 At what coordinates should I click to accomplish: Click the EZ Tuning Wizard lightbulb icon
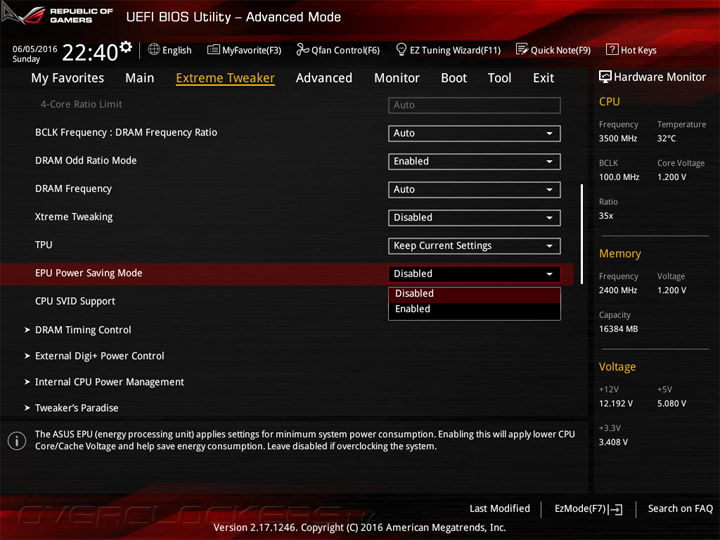pos(401,49)
